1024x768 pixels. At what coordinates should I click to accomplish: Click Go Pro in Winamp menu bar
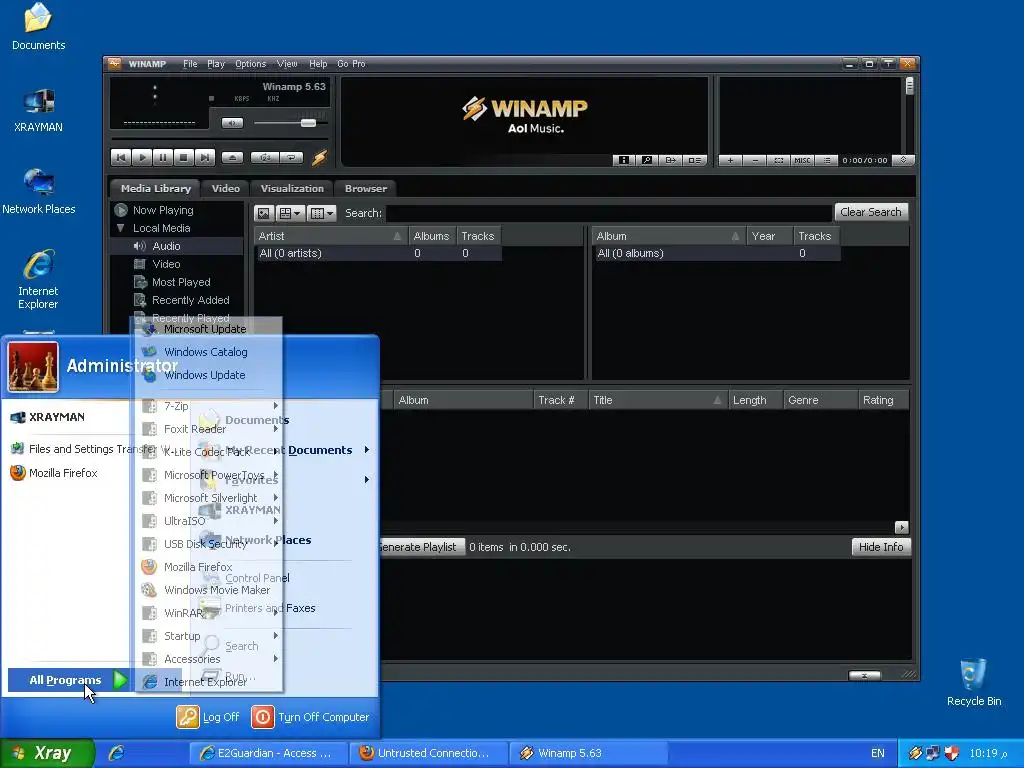click(351, 64)
